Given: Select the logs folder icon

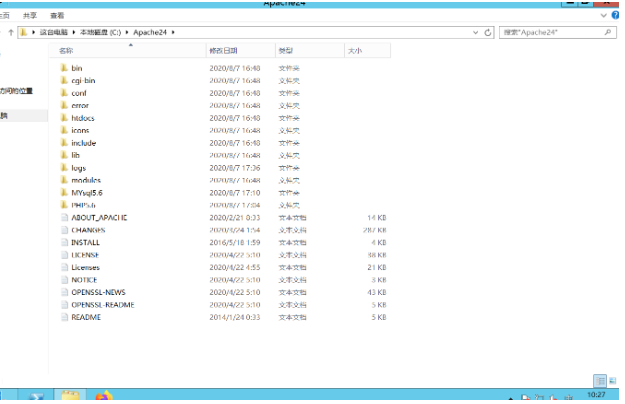Looking at the screenshot, I should (x=64, y=168).
